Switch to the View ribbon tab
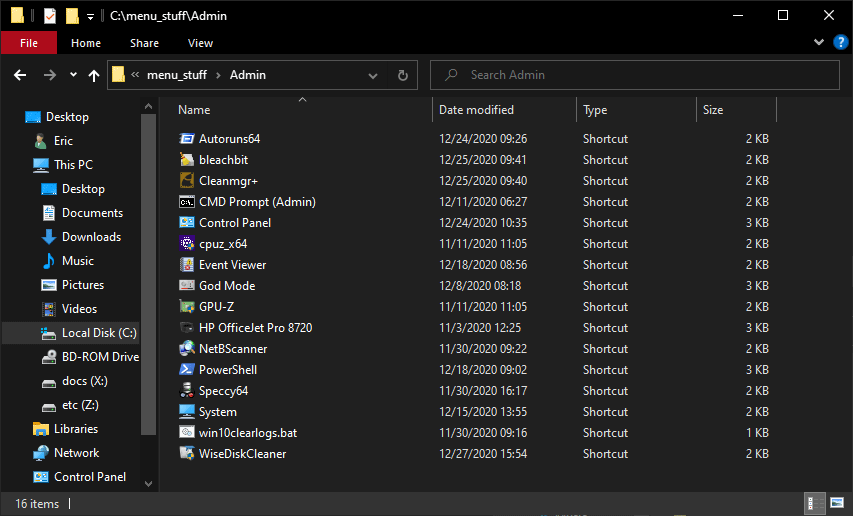Screen dimensions: 853x516 coord(200,43)
